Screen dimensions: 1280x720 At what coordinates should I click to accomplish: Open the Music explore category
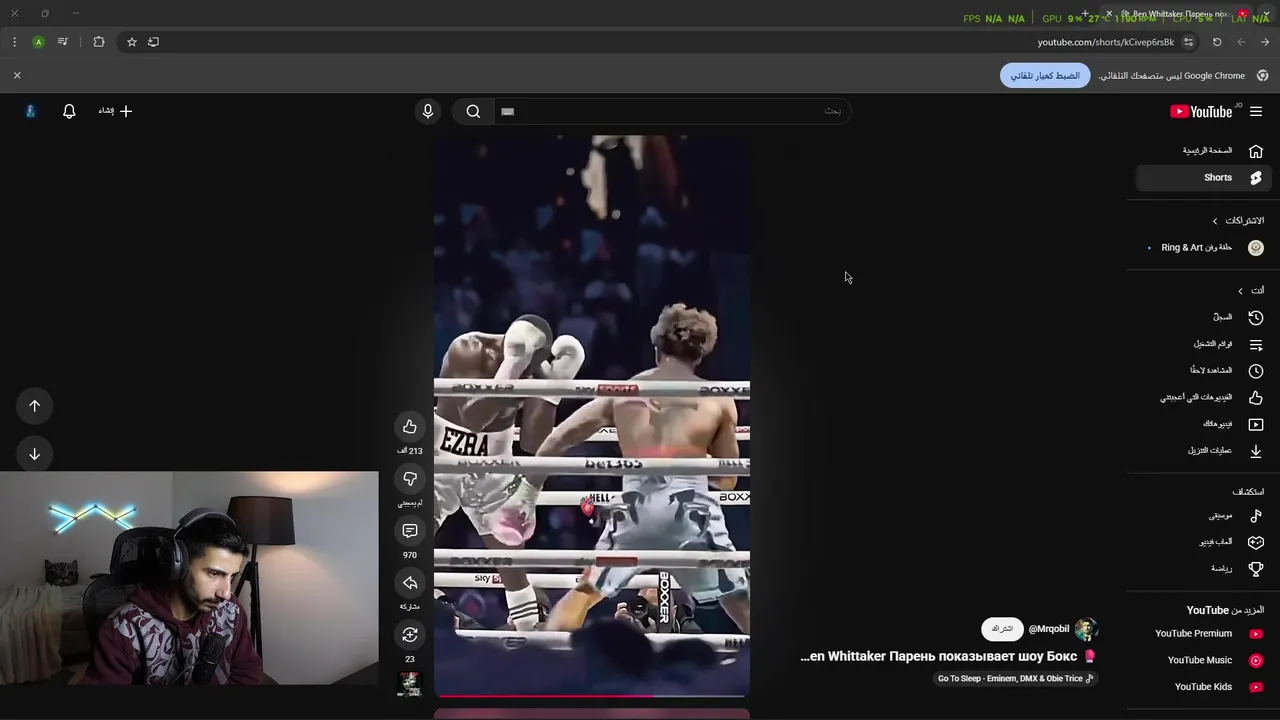point(1204,516)
